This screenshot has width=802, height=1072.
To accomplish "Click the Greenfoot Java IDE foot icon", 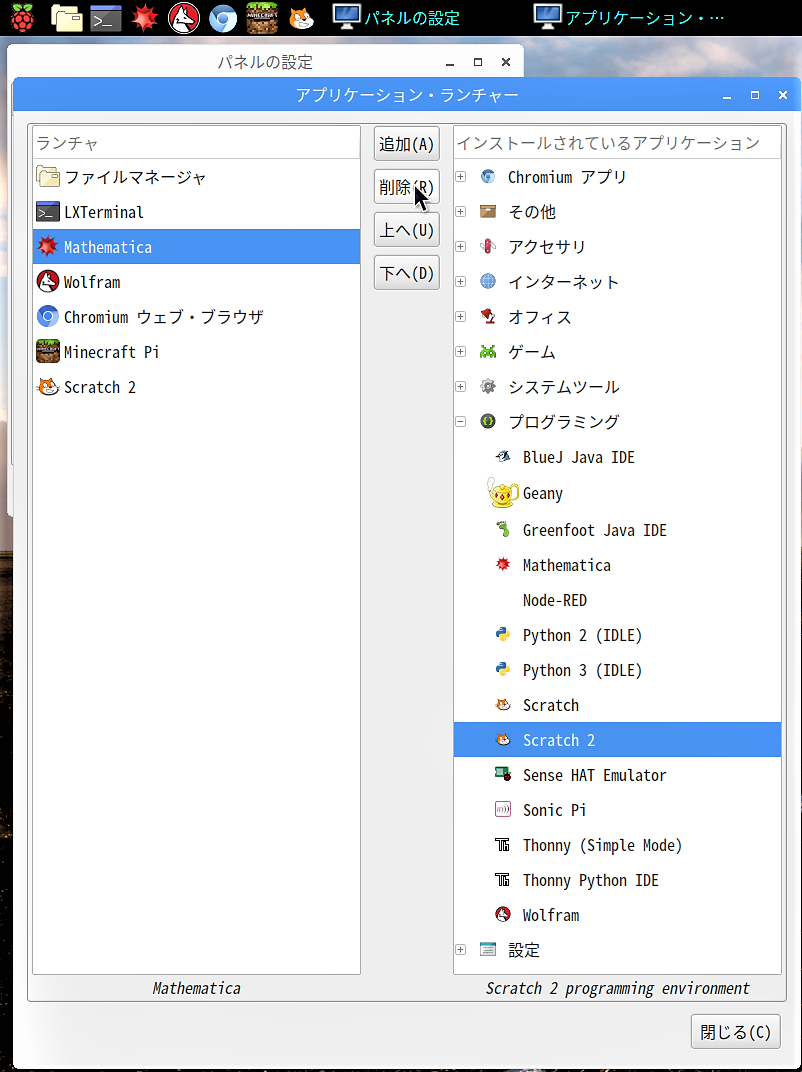I will [503, 529].
